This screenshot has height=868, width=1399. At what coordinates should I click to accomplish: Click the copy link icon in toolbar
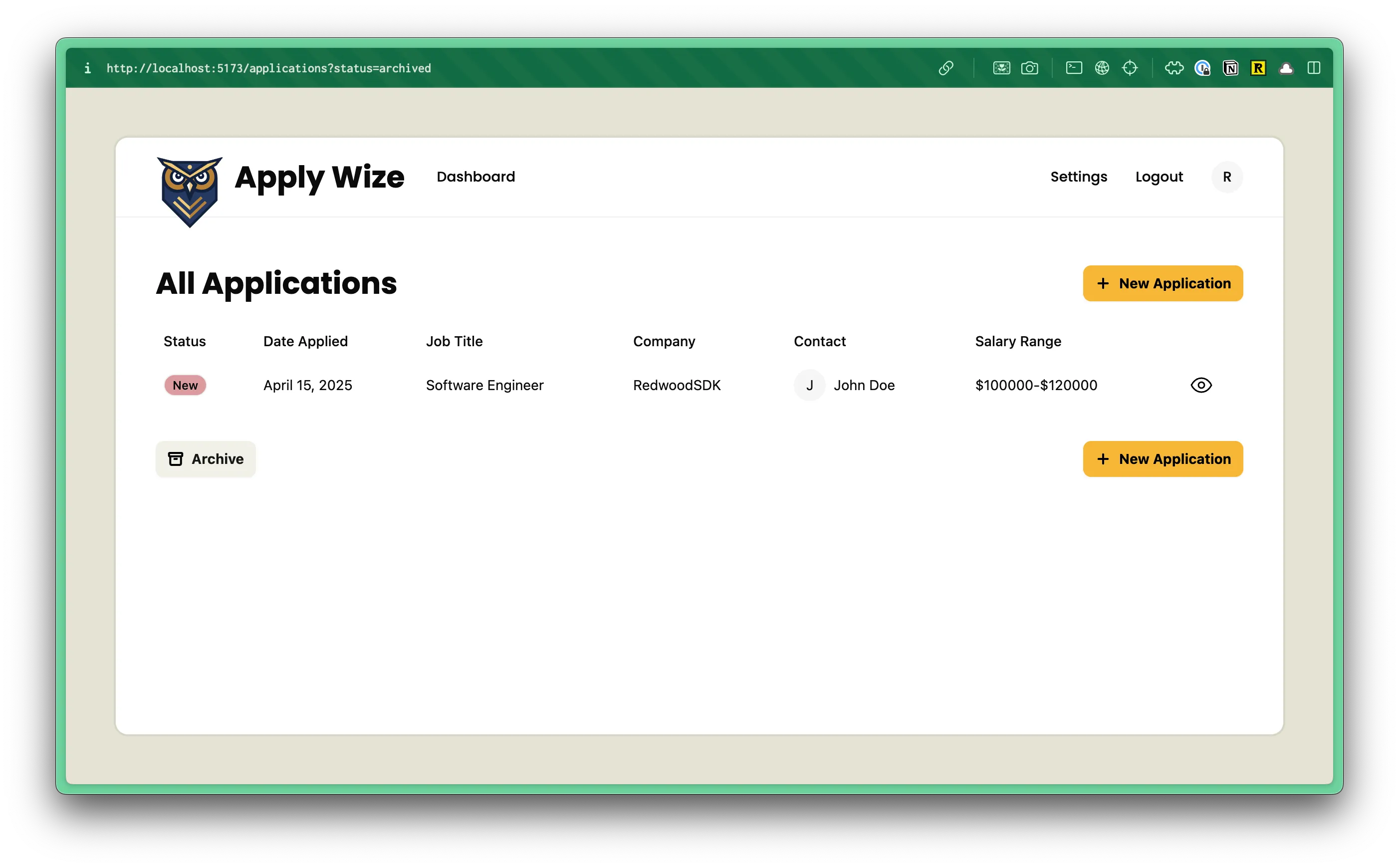point(945,68)
